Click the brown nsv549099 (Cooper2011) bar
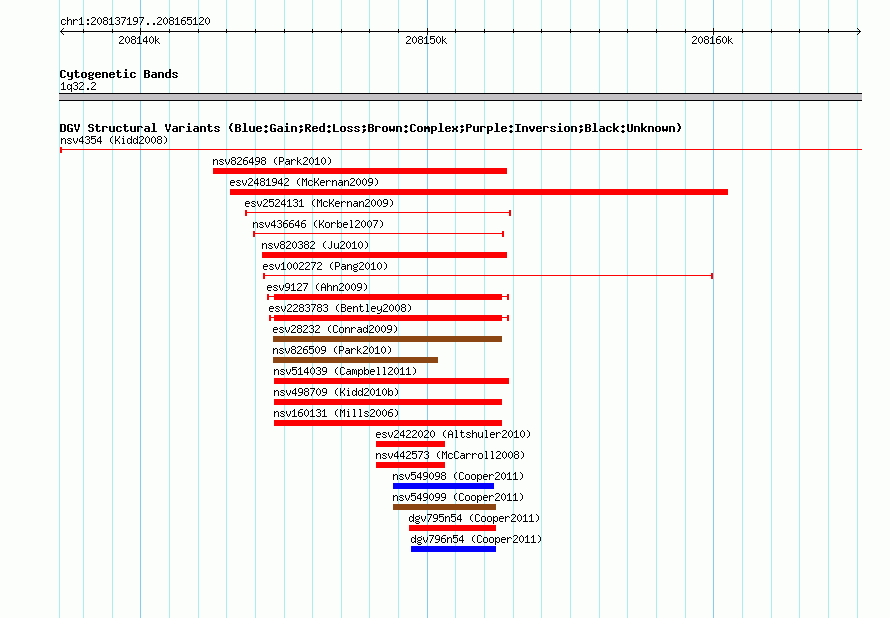 pos(444,507)
